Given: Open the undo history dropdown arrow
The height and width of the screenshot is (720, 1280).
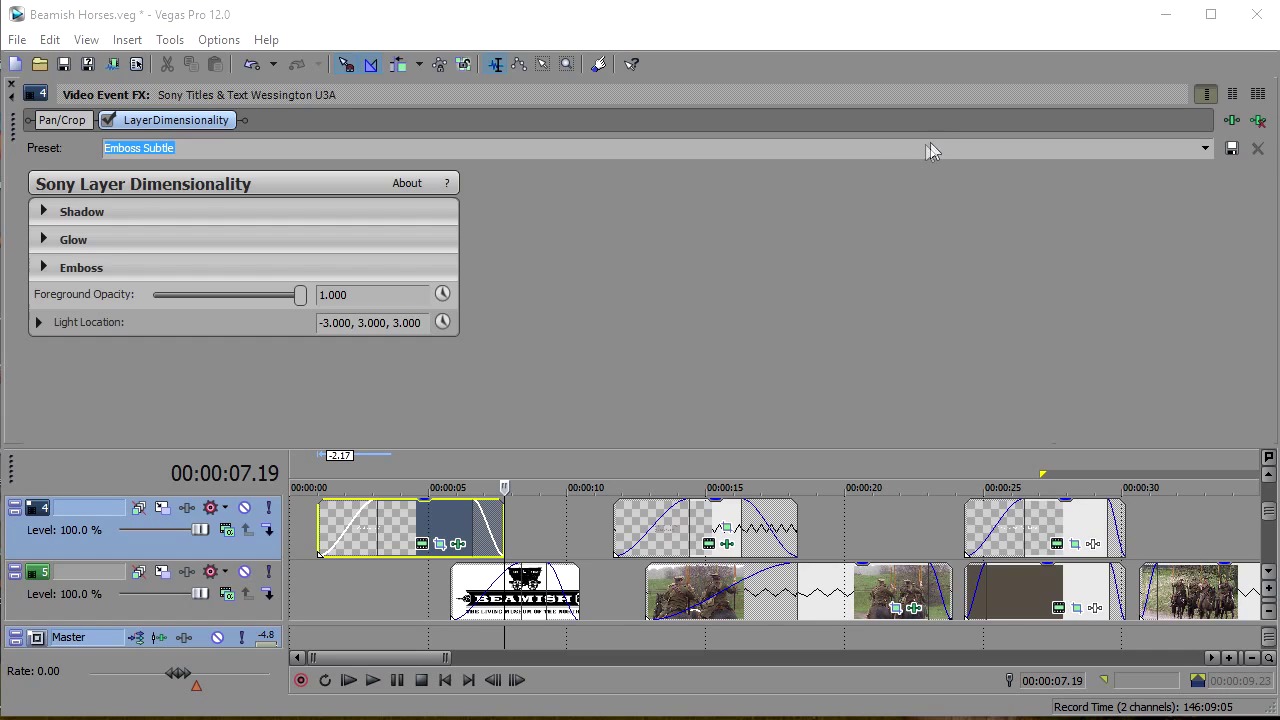Looking at the screenshot, I should tap(273, 64).
